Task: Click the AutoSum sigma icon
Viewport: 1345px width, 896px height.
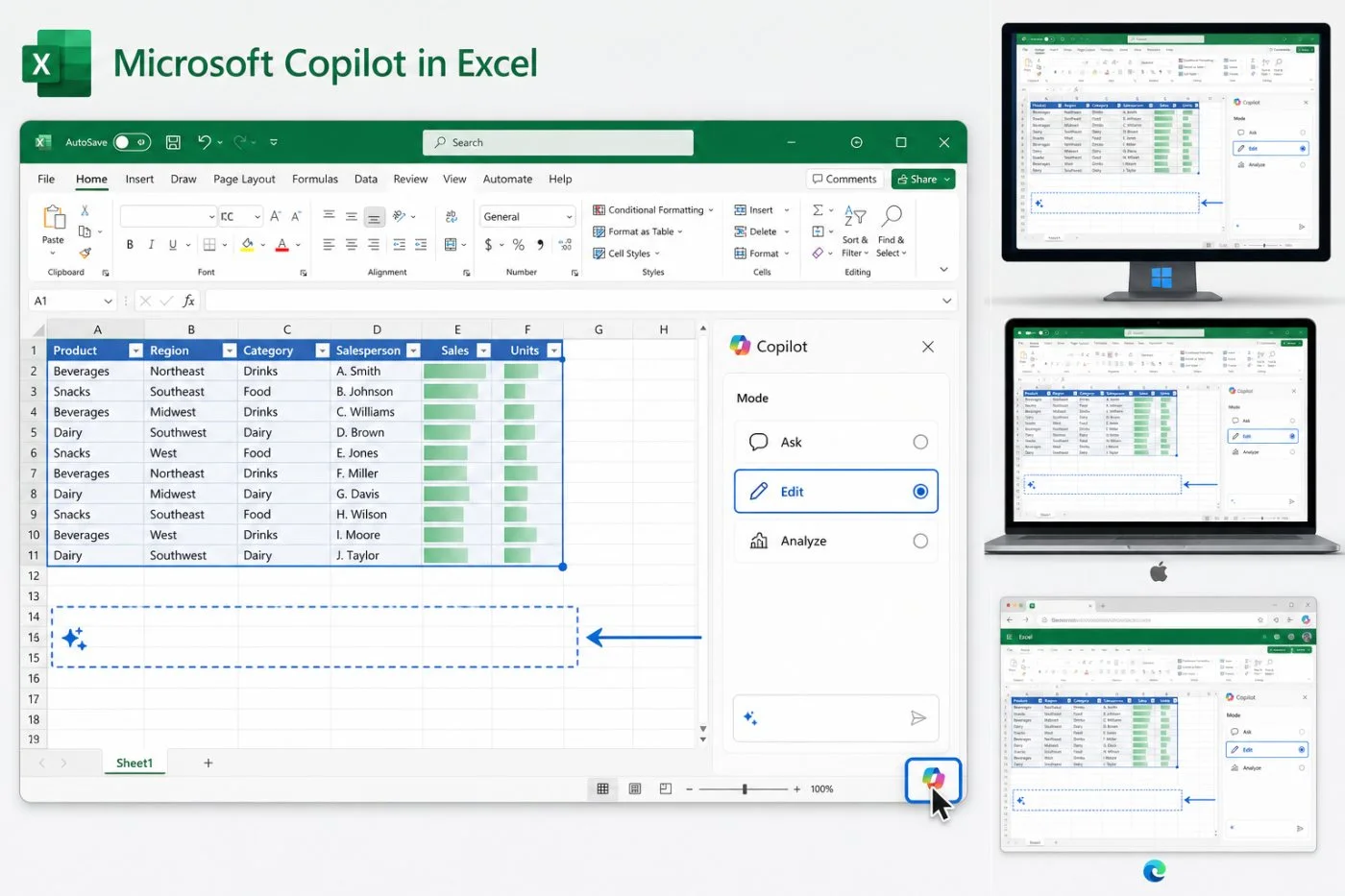Action: pyautogui.click(x=818, y=210)
